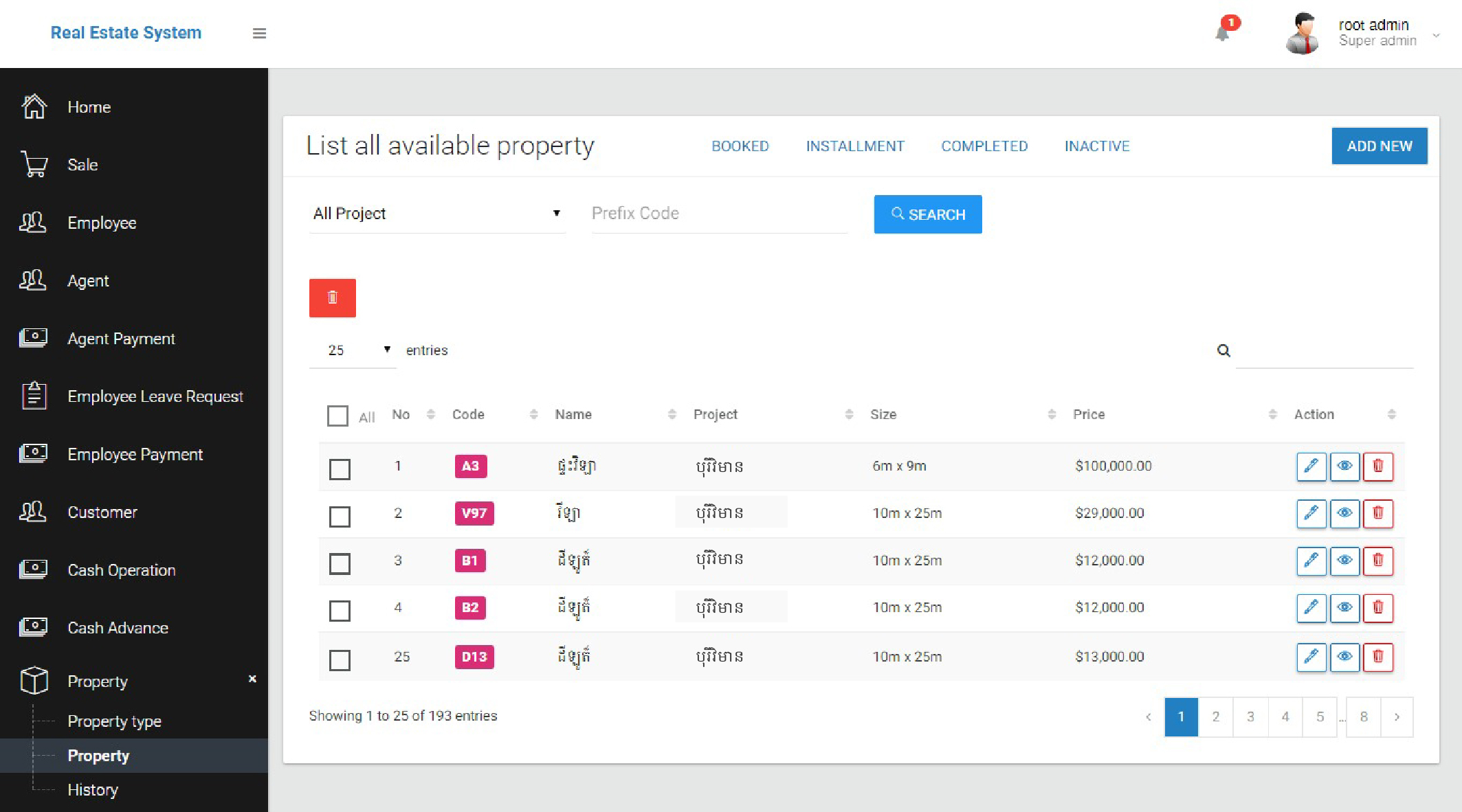Click the bulk delete trash icon button
This screenshot has height=812, width=1462.
pyautogui.click(x=333, y=298)
